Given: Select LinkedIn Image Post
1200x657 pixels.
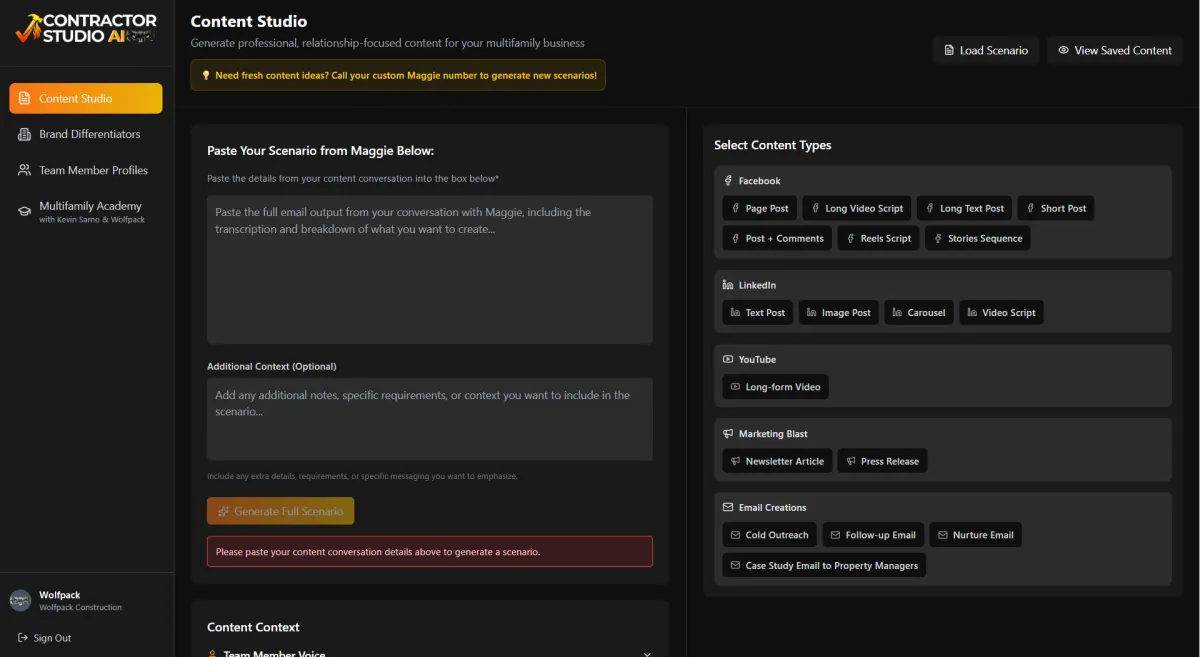Looking at the screenshot, I should [x=838, y=312].
